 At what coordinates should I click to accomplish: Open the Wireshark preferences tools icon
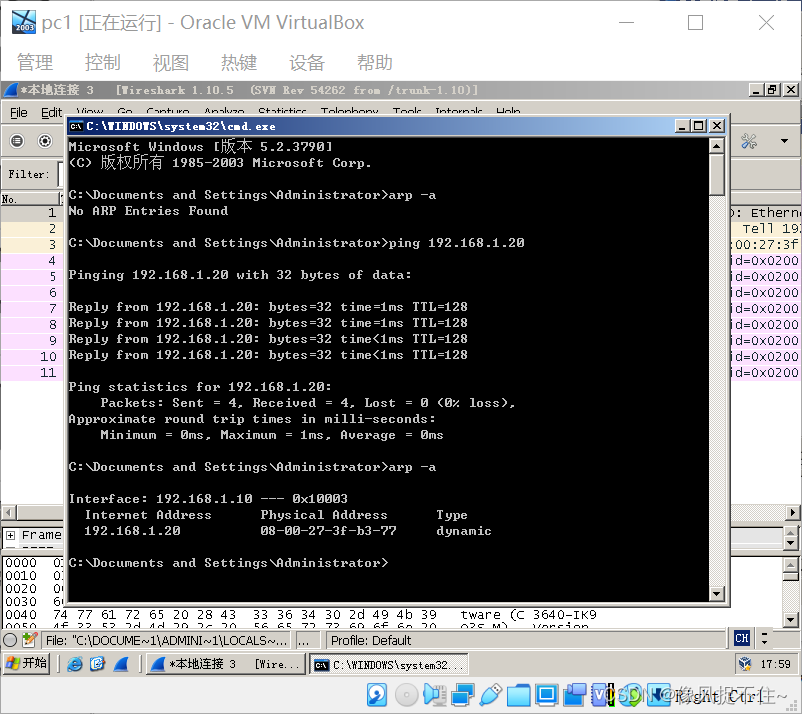749,141
